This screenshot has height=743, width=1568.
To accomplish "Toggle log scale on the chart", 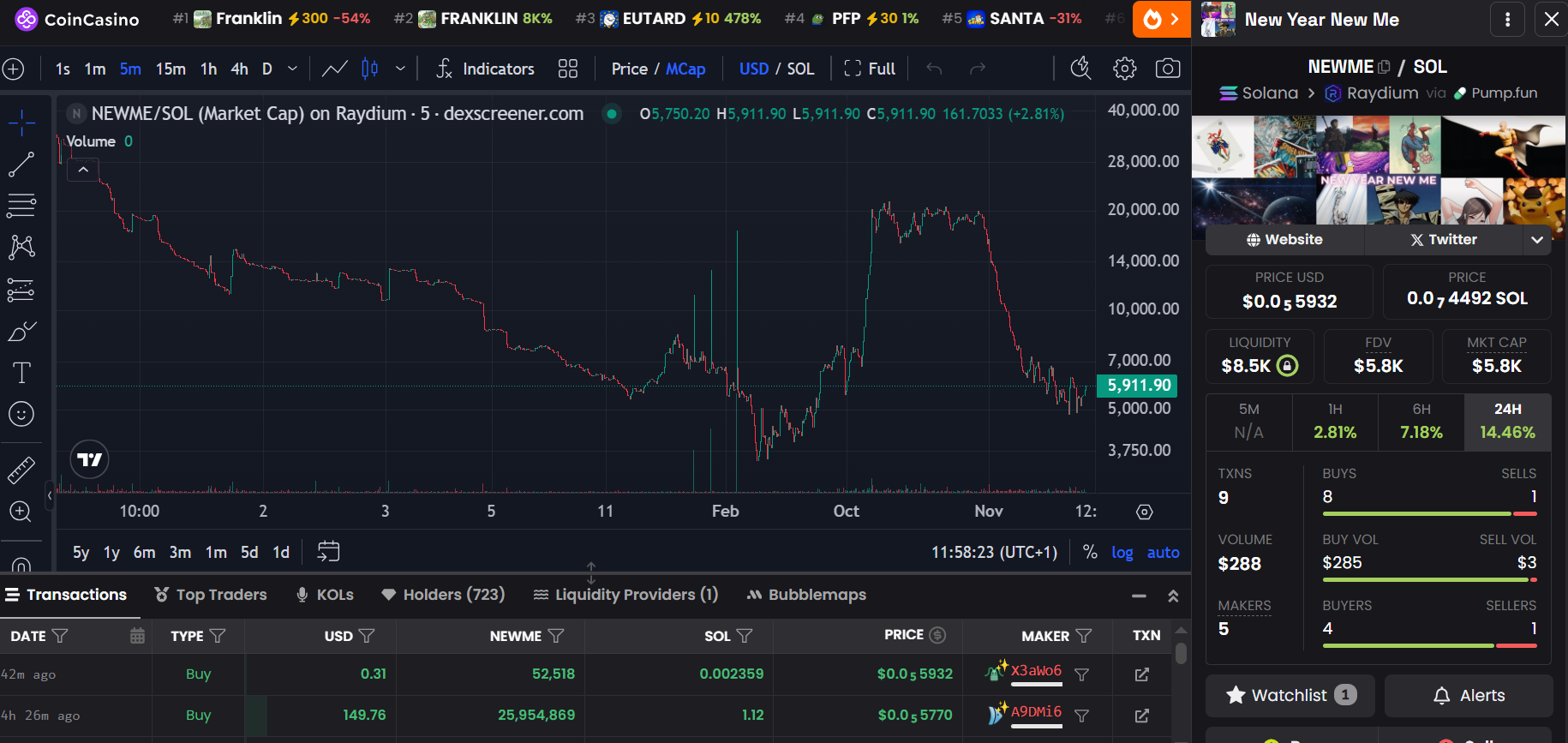I will [1122, 553].
